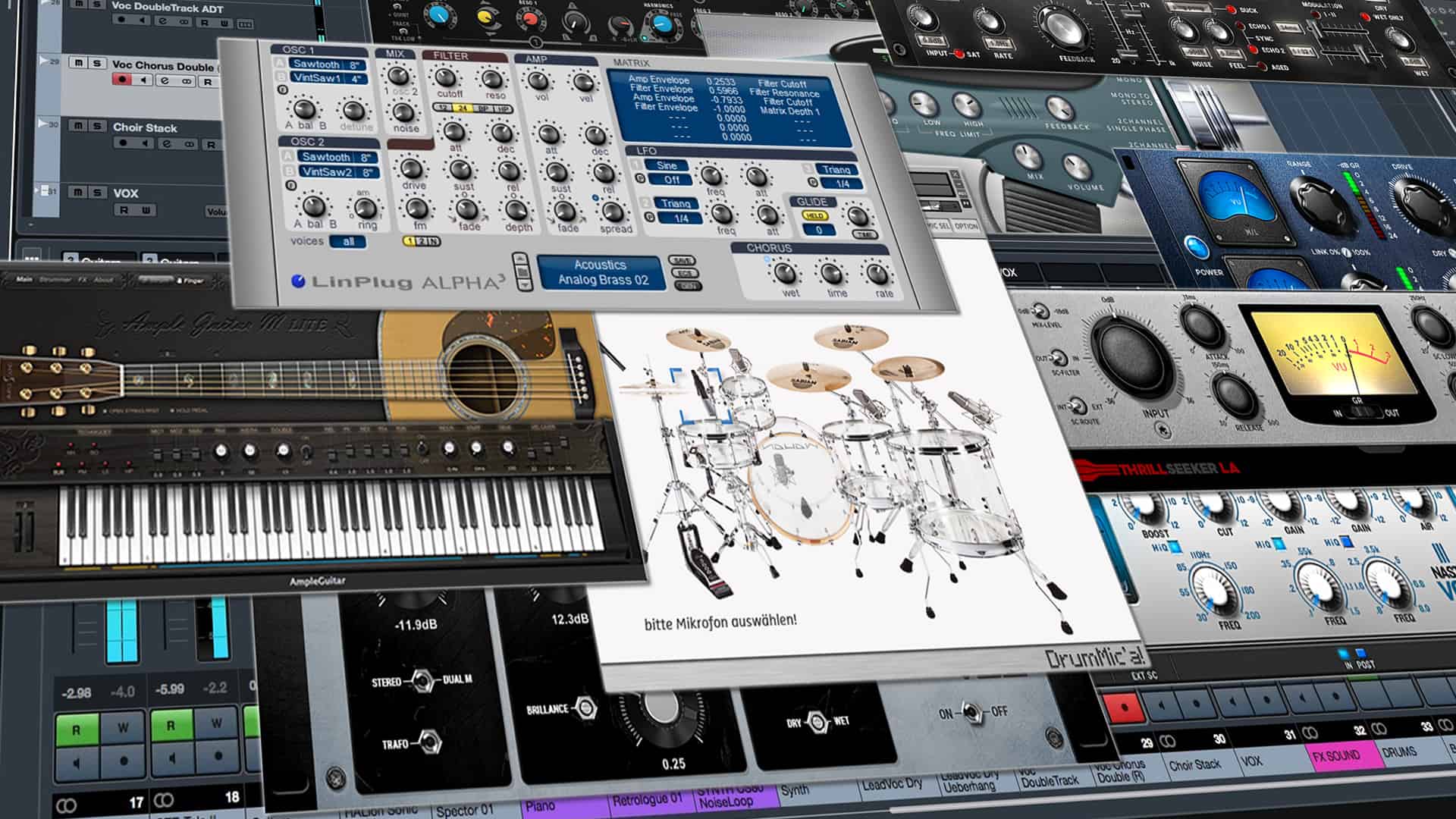This screenshot has height=819, width=1456.
Task: Click the Finger button in Ample Guitar
Action: pyautogui.click(x=191, y=281)
